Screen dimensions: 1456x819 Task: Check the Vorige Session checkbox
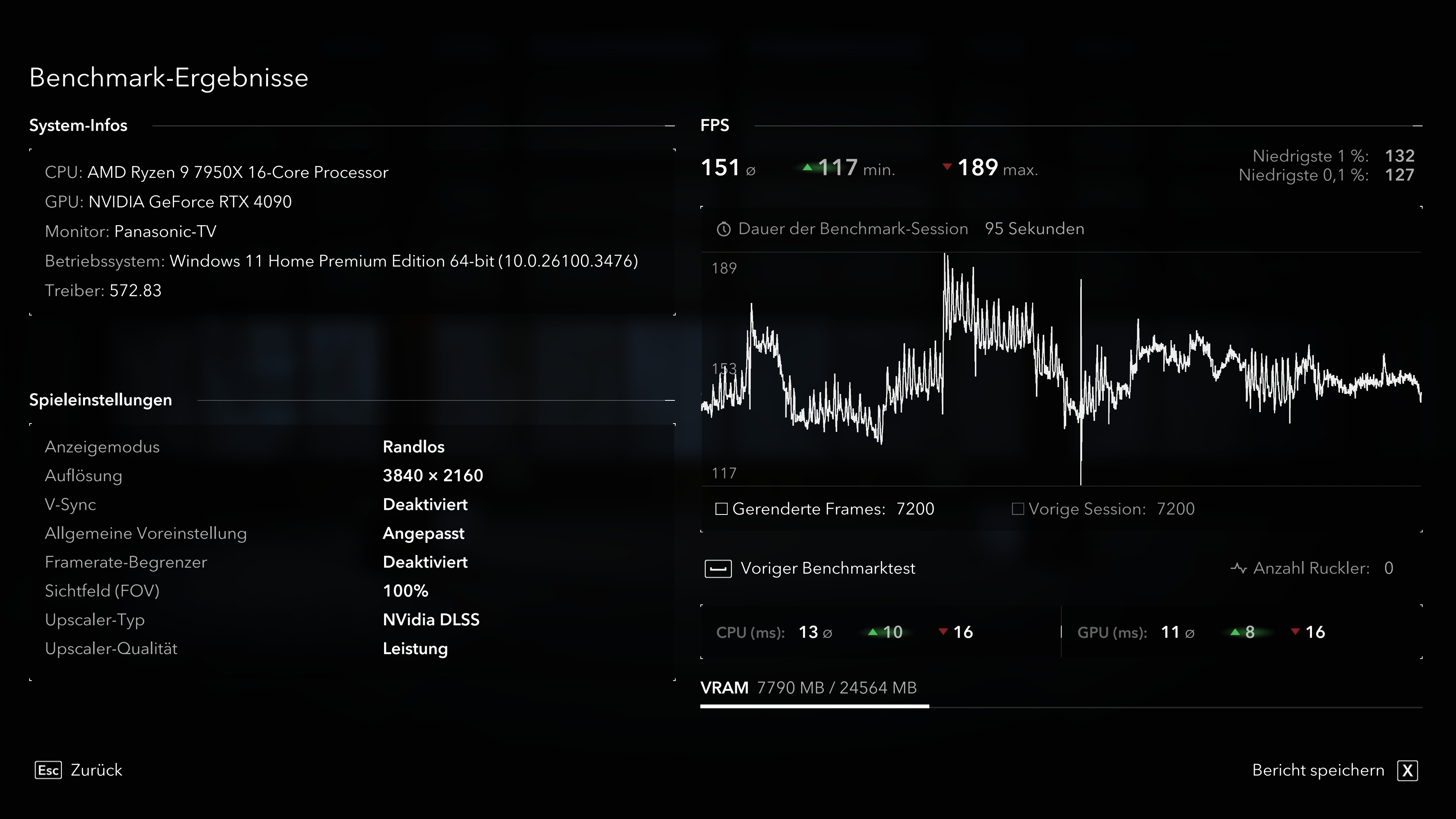click(x=1019, y=509)
